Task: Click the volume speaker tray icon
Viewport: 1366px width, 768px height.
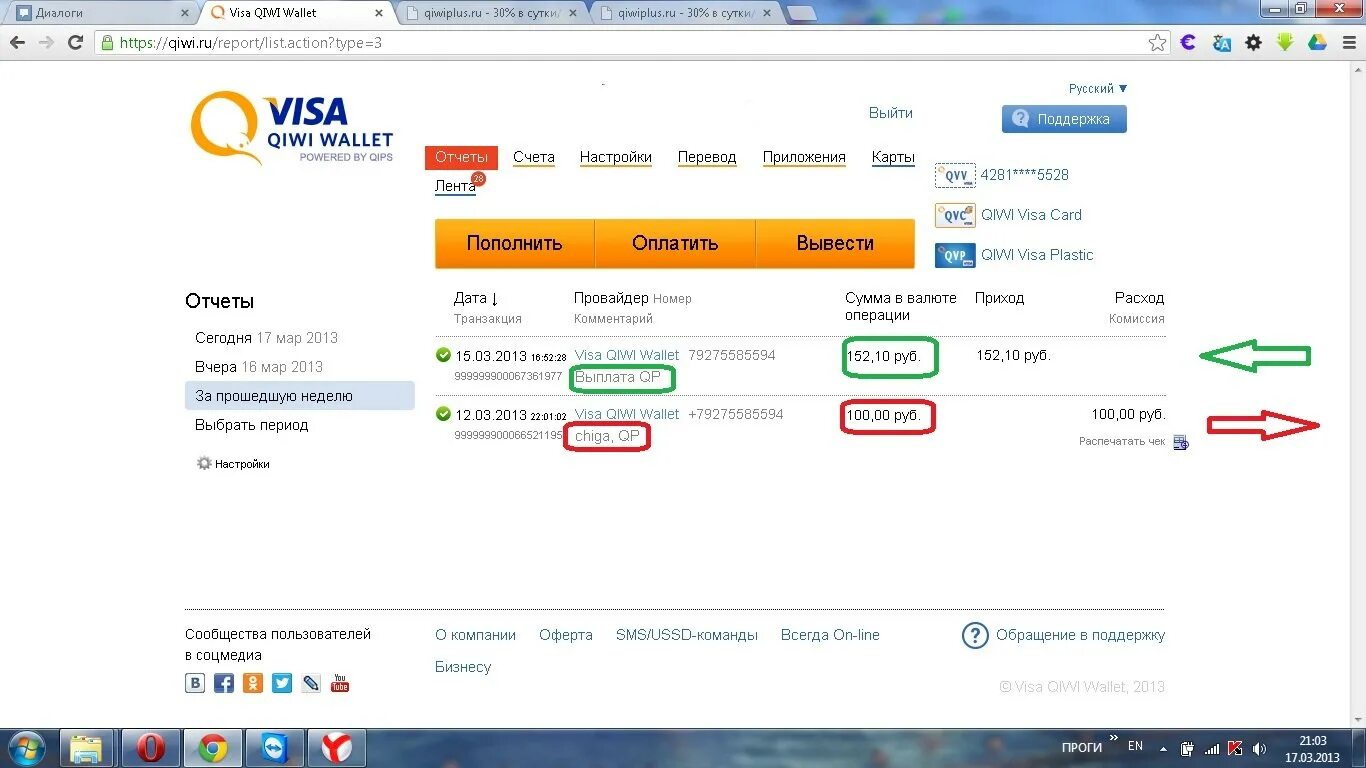Action: [x=1260, y=748]
